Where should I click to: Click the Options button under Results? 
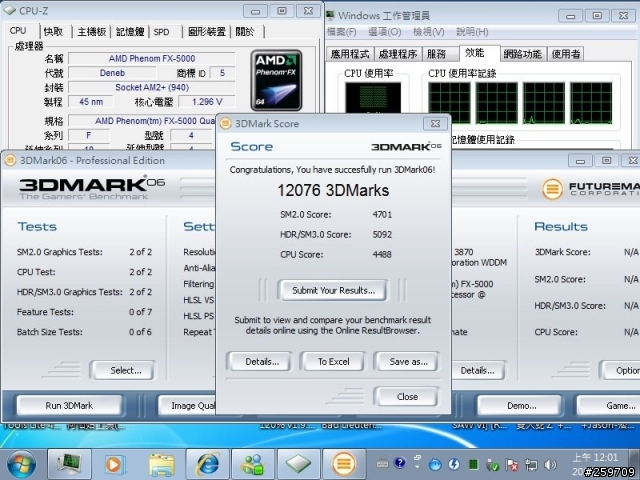(620, 371)
